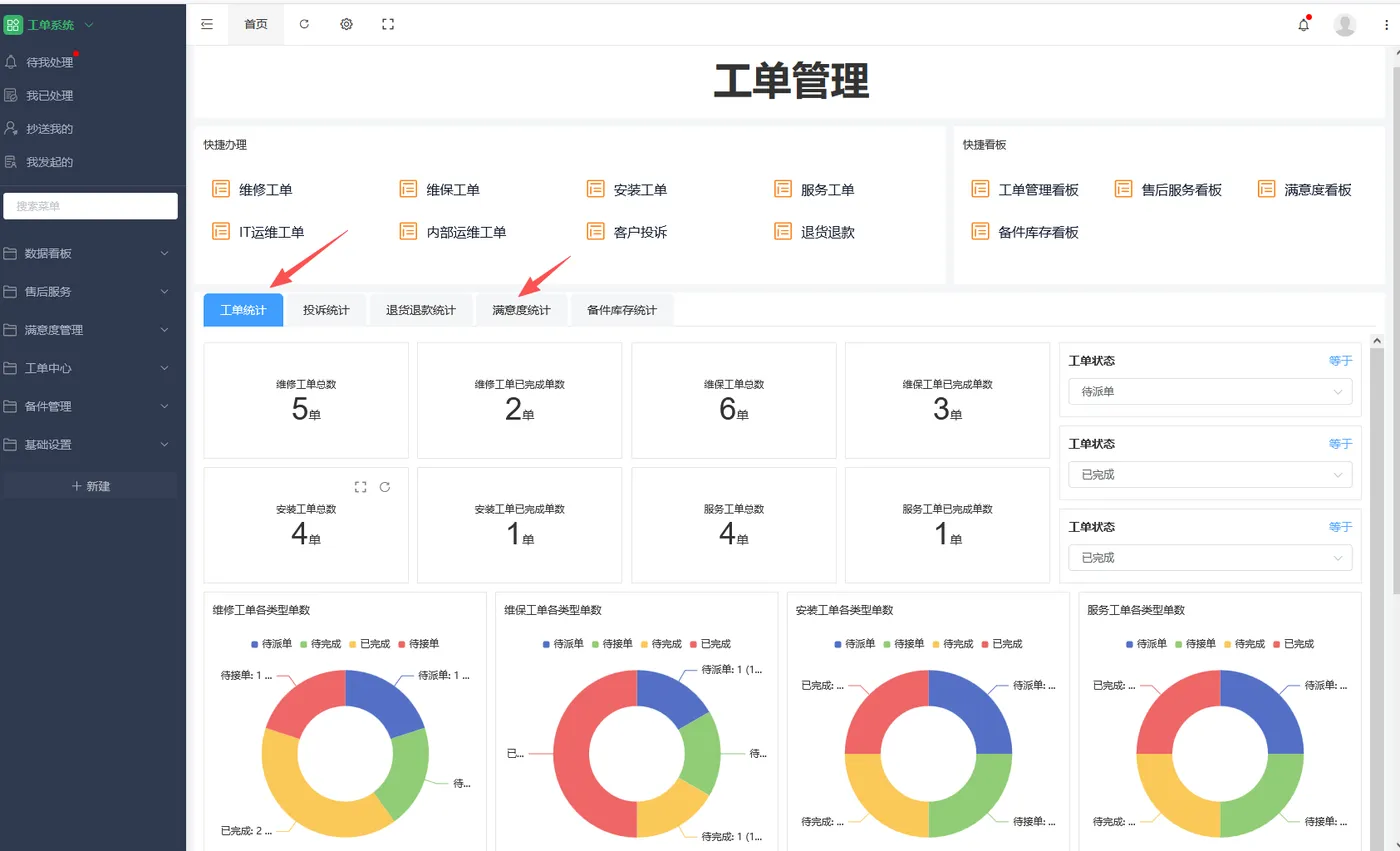Open the 满意度看板 dashboard

[1316, 188]
